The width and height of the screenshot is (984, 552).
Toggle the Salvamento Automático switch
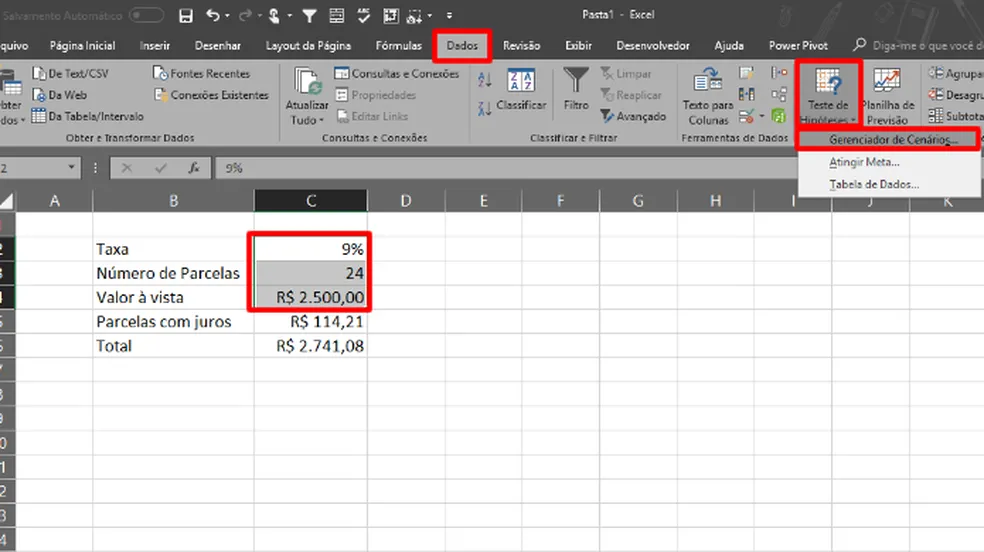(x=146, y=15)
